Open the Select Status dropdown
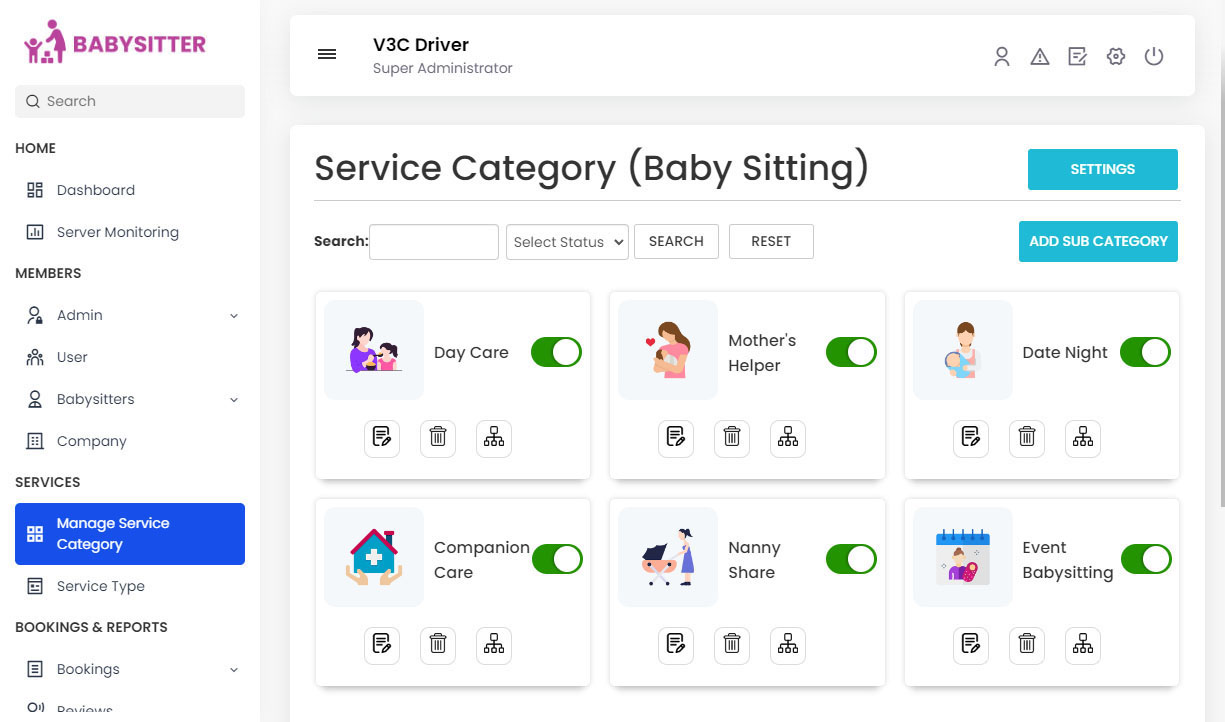The image size is (1225, 722). click(x=567, y=241)
